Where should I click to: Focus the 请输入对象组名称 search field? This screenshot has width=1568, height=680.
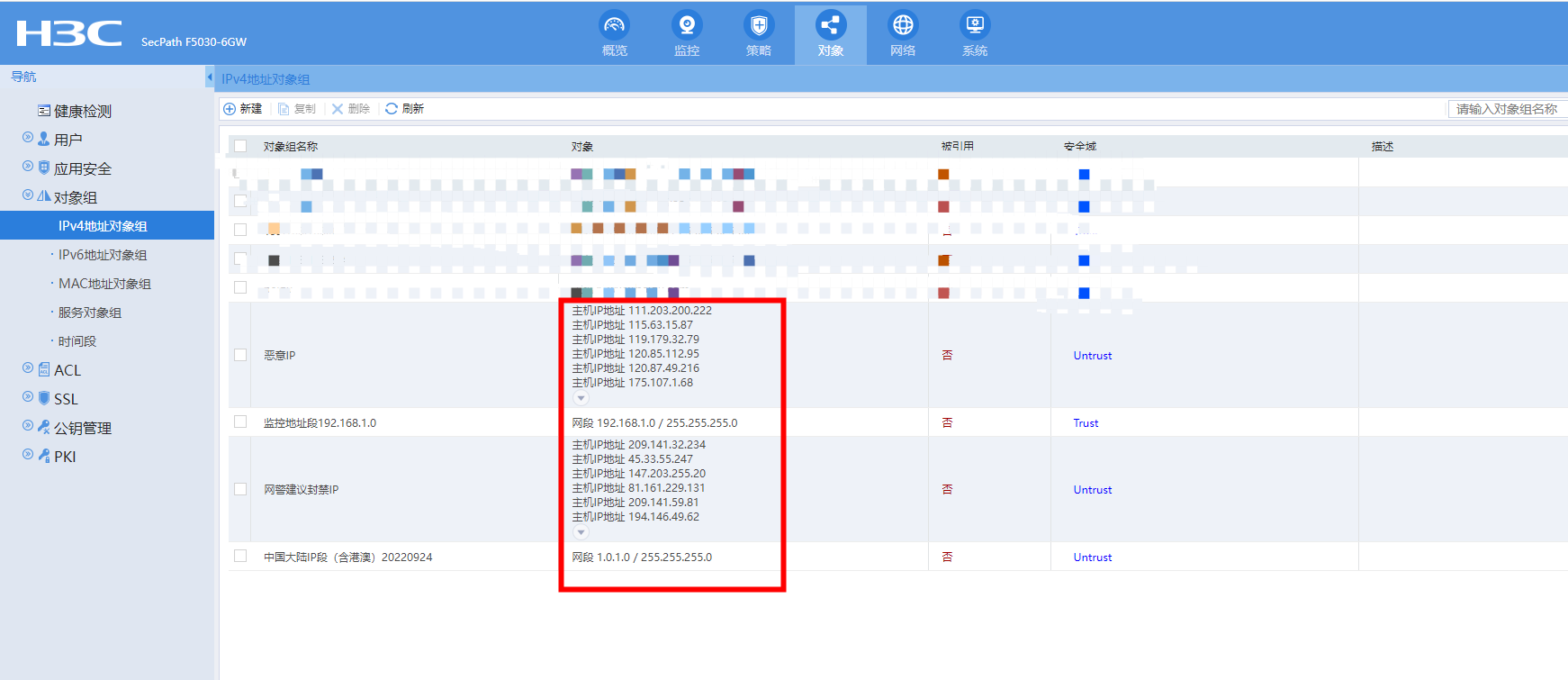point(1508,109)
